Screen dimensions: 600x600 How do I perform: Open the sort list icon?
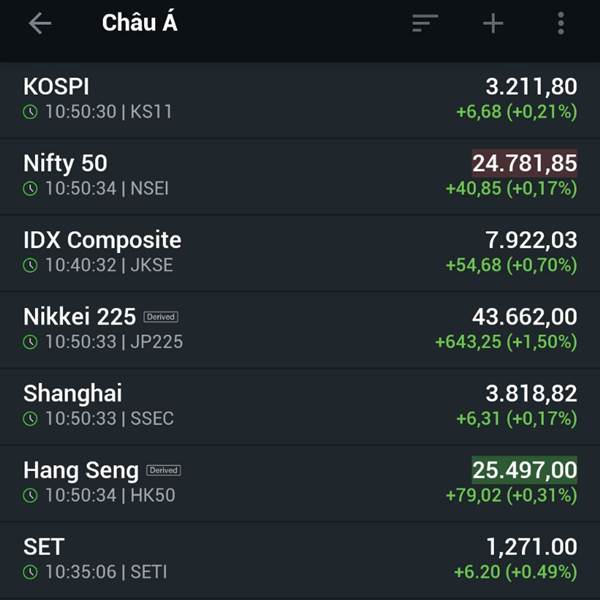[x=425, y=23]
